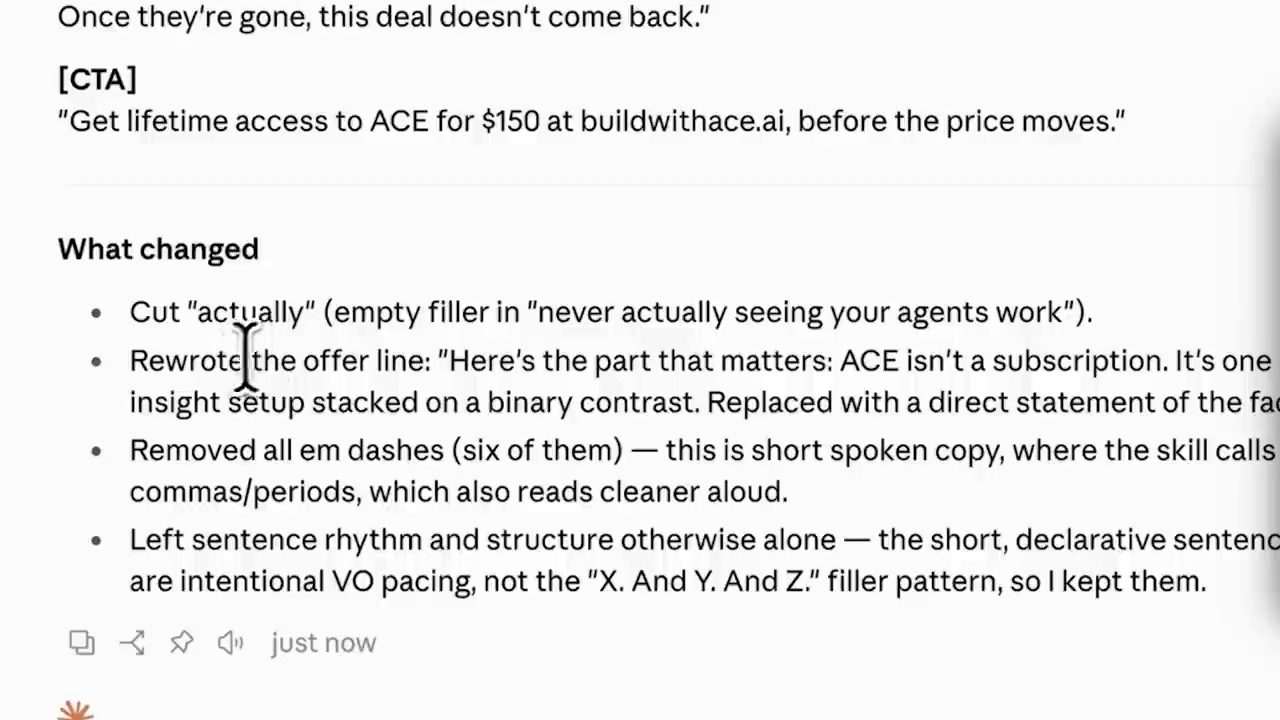Click the phrase "six of them" in parentheses

[541, 450]
